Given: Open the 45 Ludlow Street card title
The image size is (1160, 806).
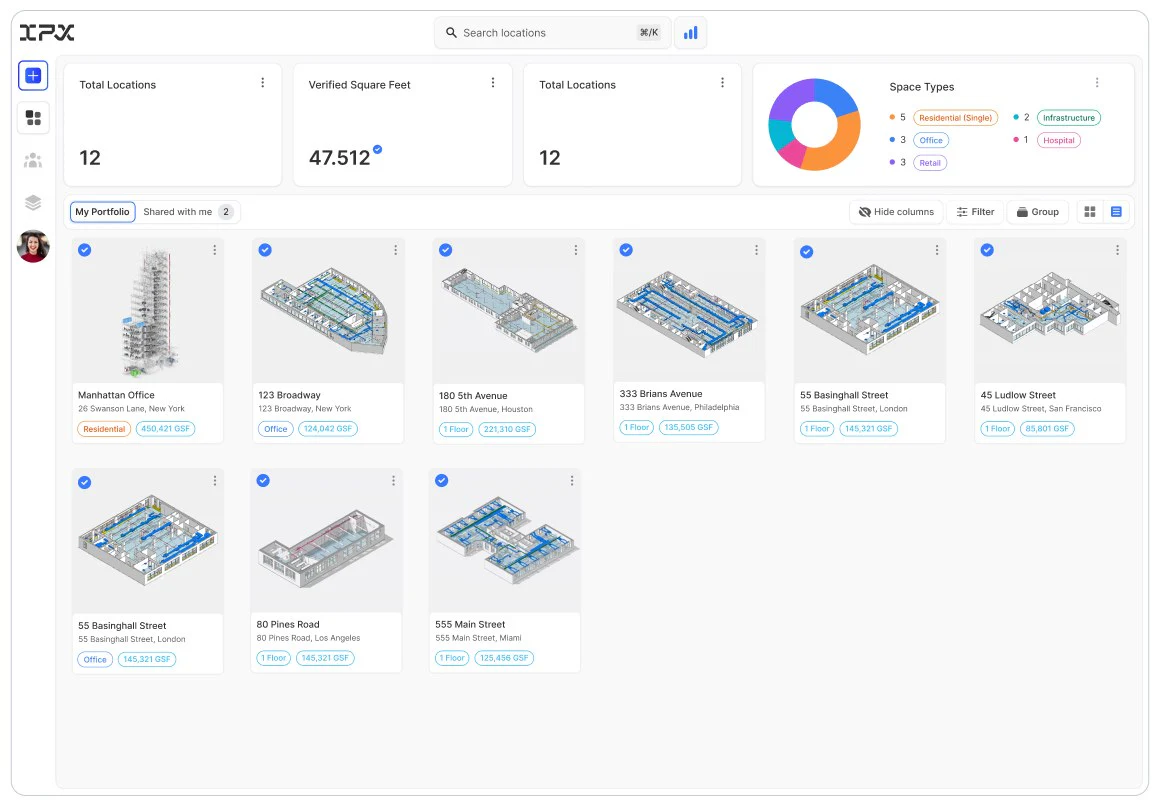Looking at the screenshot, I should tap(1018, 395).
